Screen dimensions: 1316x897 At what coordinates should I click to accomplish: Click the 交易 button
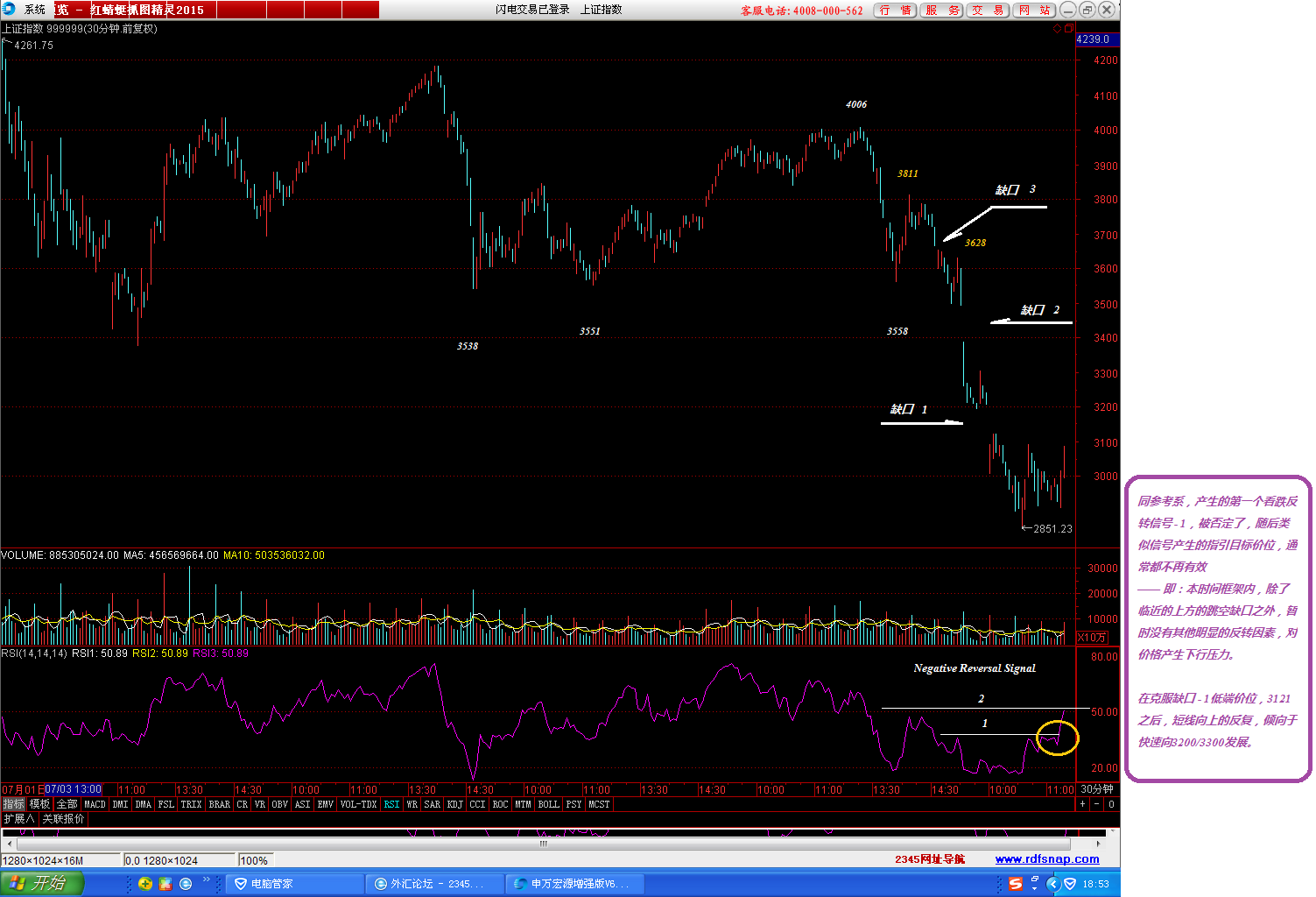[988, 11]
